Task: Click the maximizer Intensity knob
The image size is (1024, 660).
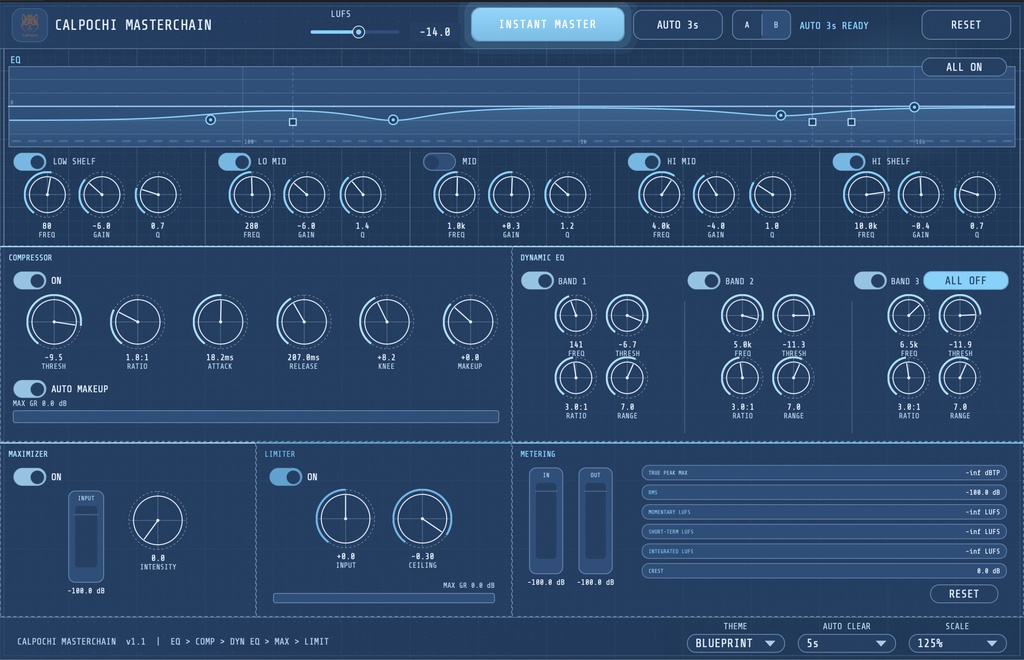Action: click(158, 520)
